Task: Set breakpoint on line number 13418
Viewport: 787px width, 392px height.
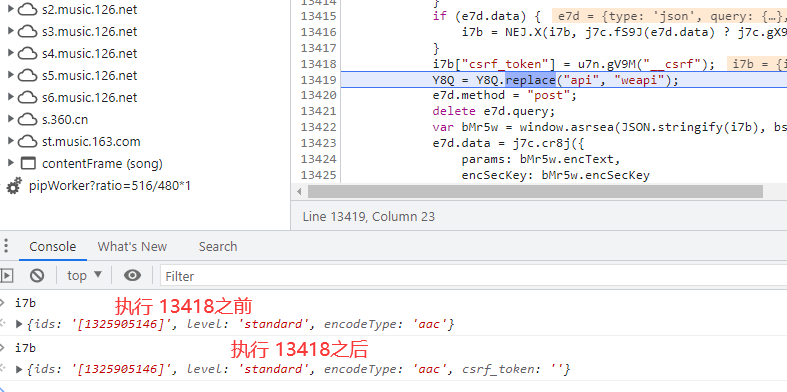Action: [x=319, y=64]
